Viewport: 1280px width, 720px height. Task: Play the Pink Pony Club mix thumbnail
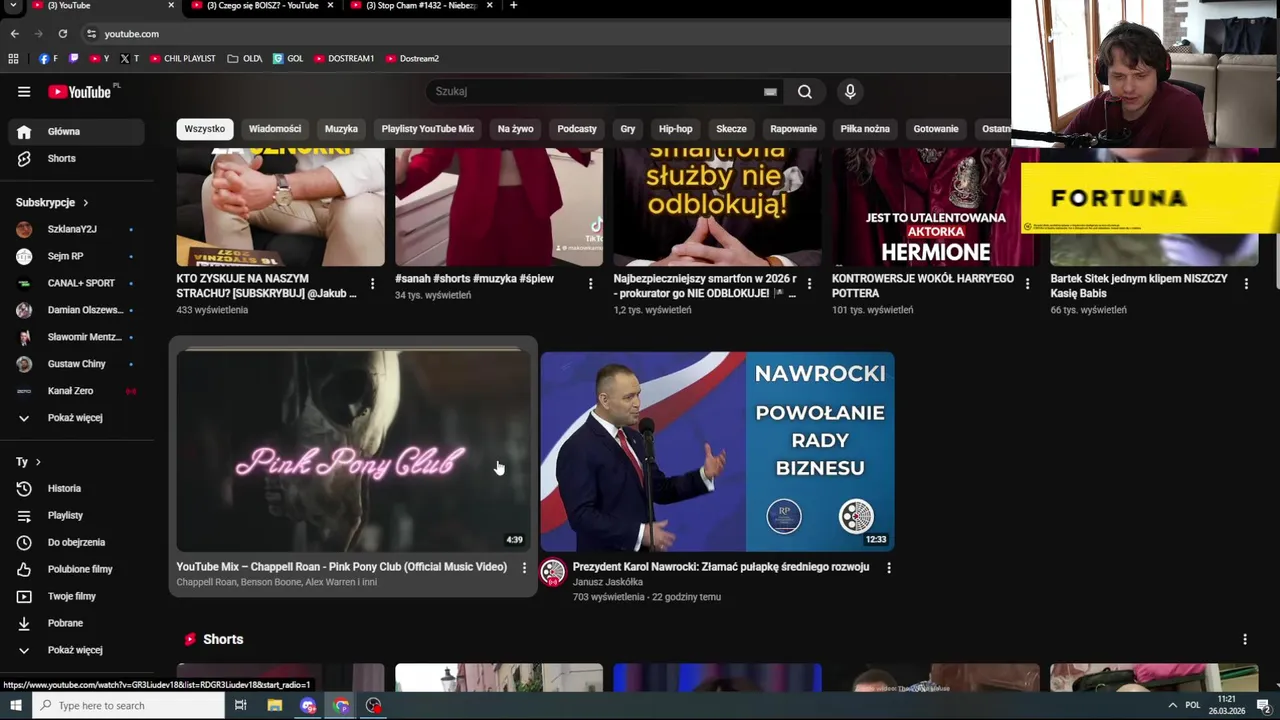pyautogui.click(x=353, y=450)
